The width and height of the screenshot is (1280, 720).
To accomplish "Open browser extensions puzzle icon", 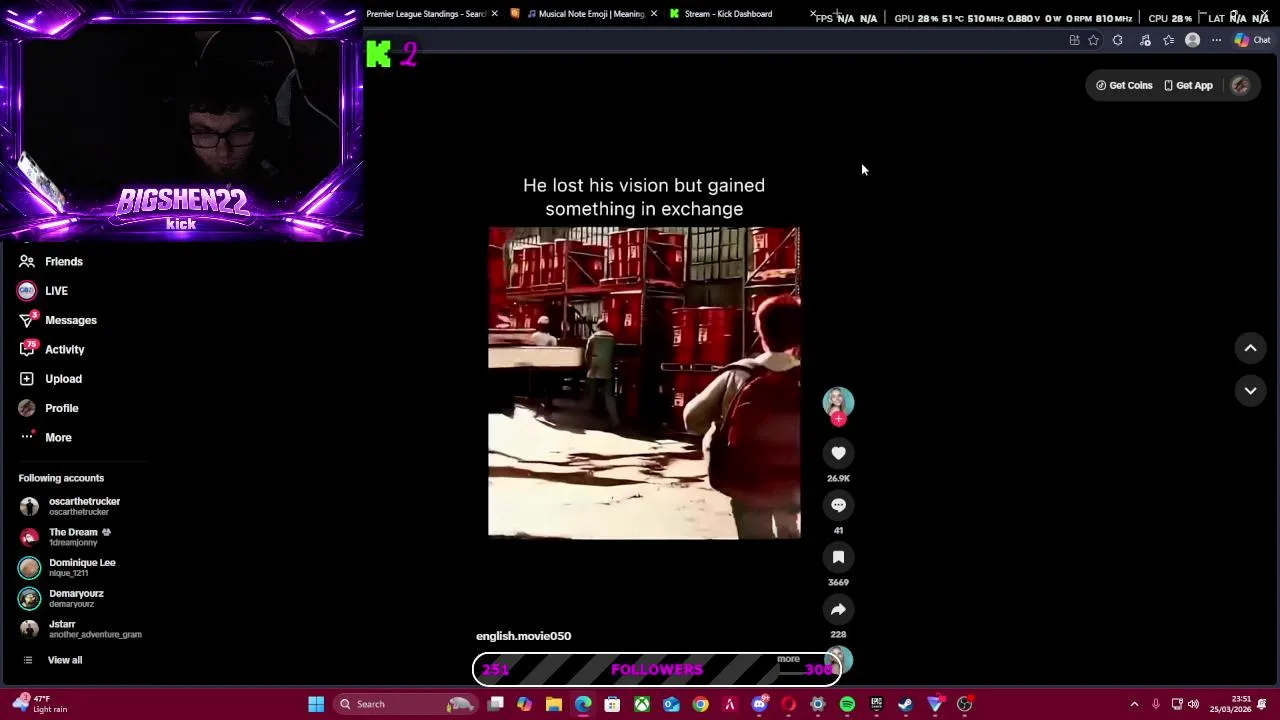I will coord(1117,40).
